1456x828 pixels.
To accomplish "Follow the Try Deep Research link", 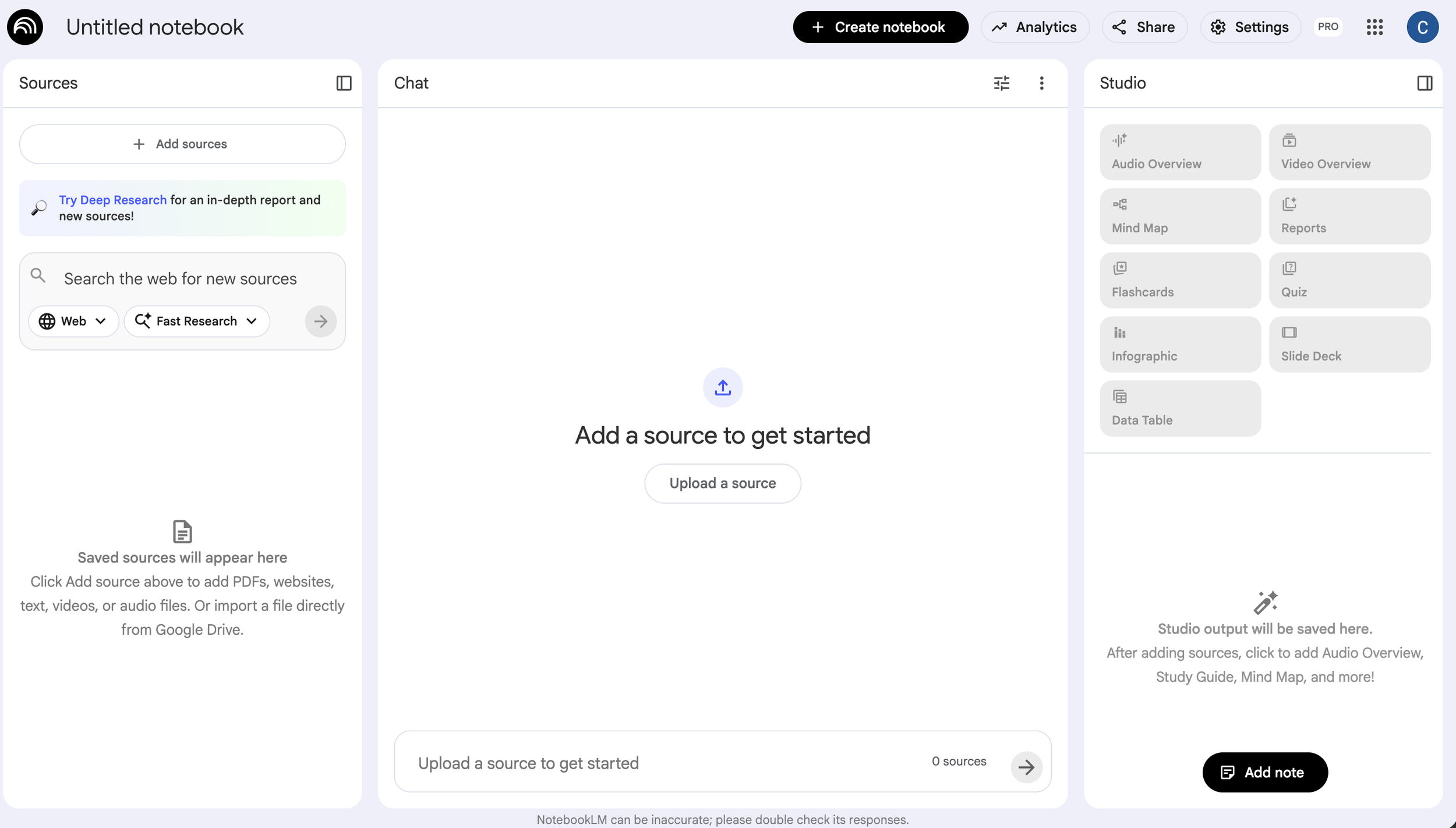I will pyautogui.click(x=112, y=200).
